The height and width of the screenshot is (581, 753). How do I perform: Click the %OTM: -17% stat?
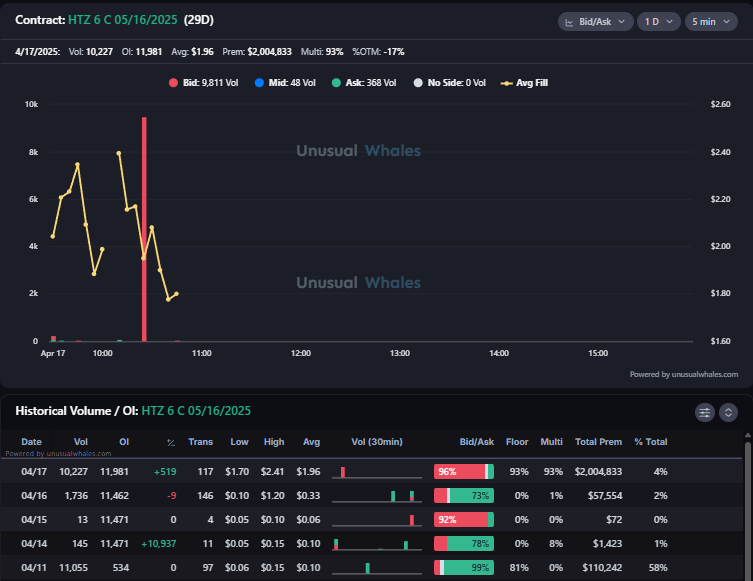tap(378, 51)
